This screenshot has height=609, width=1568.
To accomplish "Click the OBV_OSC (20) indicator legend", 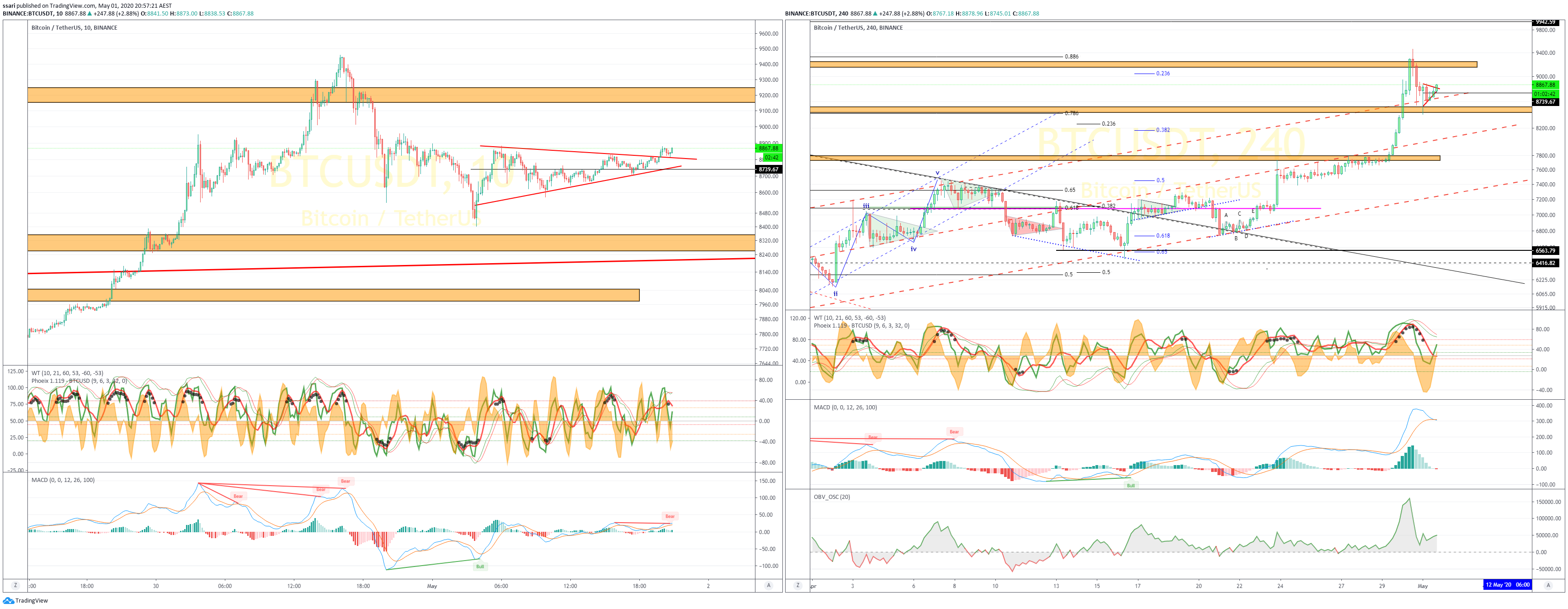I will 832,497.
